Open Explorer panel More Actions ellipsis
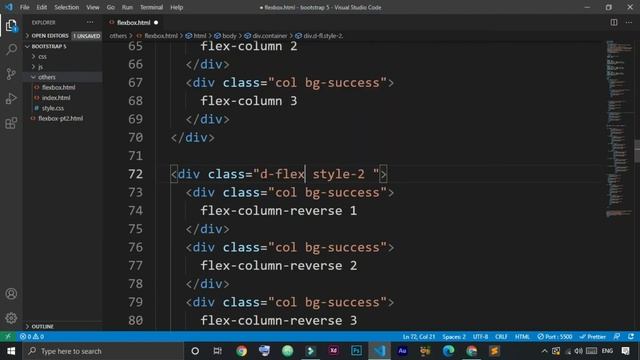640x360 pixels. tap(90, 22)
